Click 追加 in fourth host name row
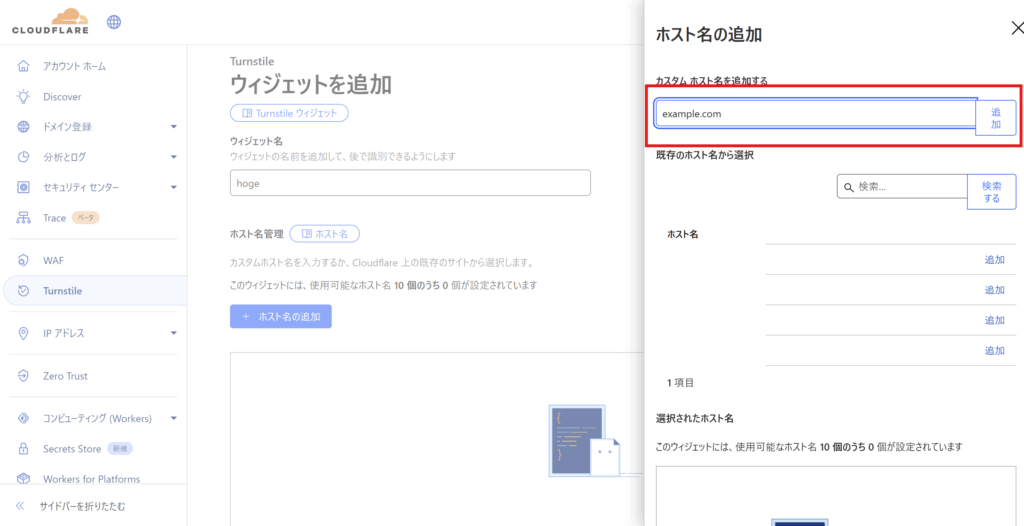 pos(995,350)
